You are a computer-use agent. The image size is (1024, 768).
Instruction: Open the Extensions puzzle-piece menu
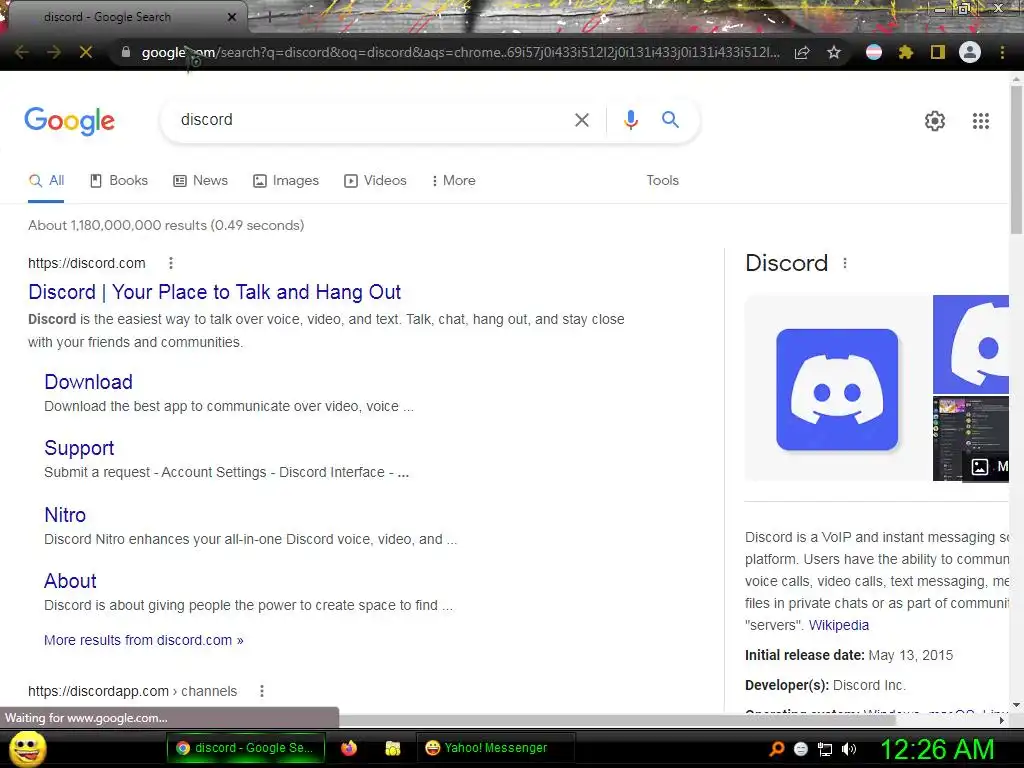pyautogui.click(x=906, y=52)
